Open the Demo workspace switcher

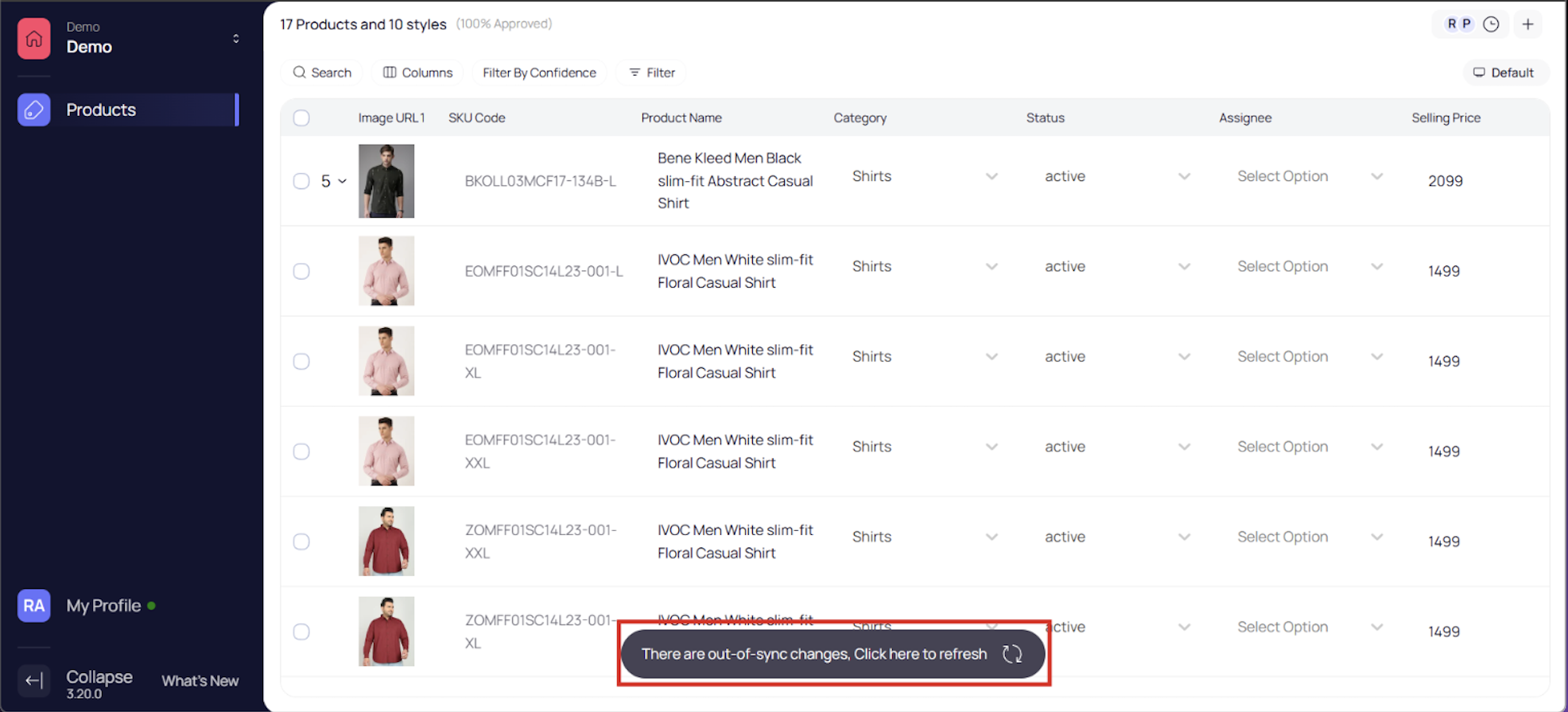tap(235, 38)
